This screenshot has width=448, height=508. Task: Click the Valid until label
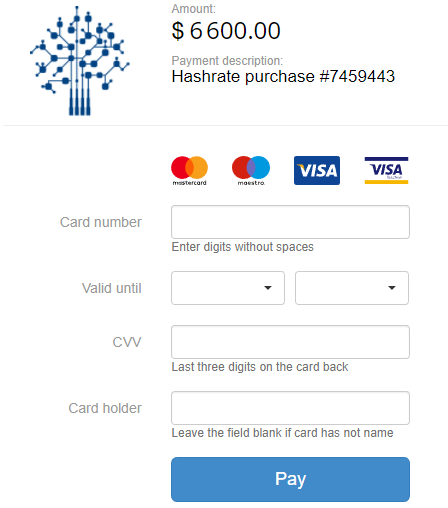pos(112,288)
